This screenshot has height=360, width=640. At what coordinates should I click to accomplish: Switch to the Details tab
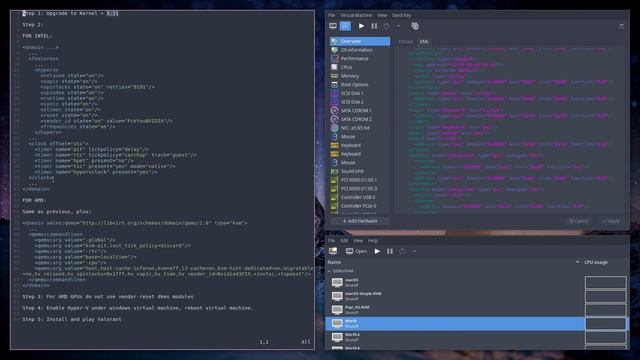(x=405, y=42)
